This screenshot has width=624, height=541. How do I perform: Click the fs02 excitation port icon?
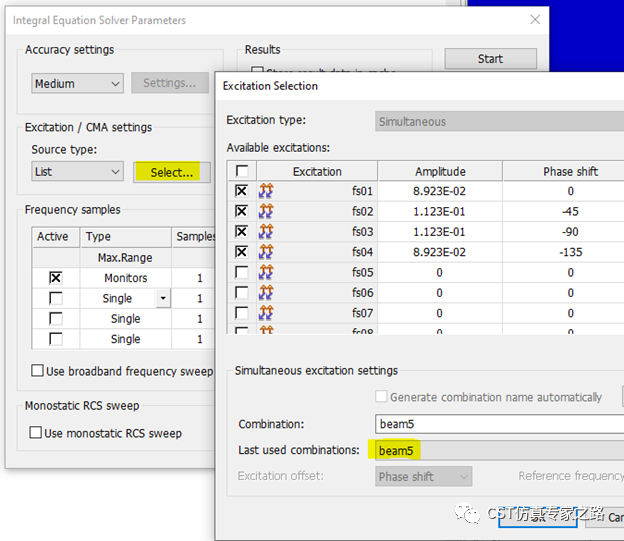(266, 211)
